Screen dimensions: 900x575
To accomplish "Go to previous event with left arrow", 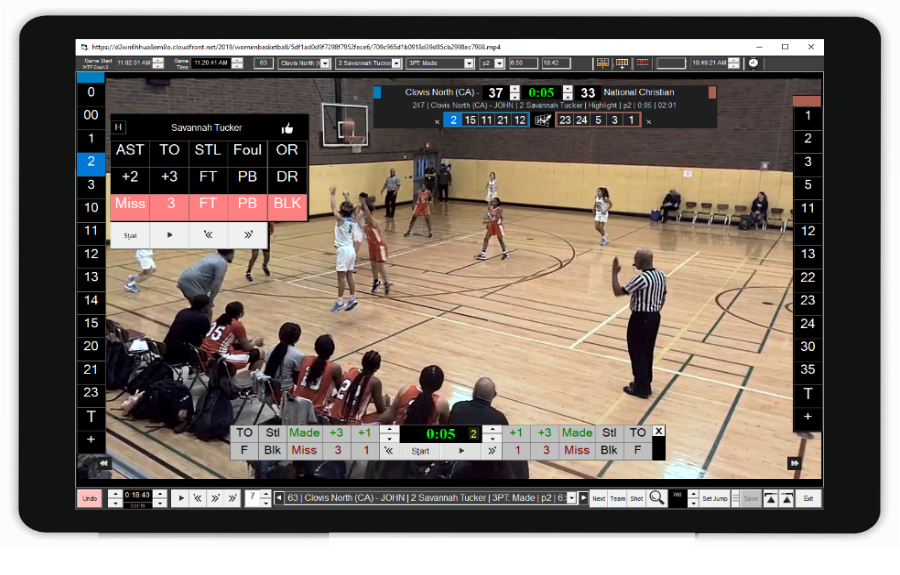I will point(279,498).
